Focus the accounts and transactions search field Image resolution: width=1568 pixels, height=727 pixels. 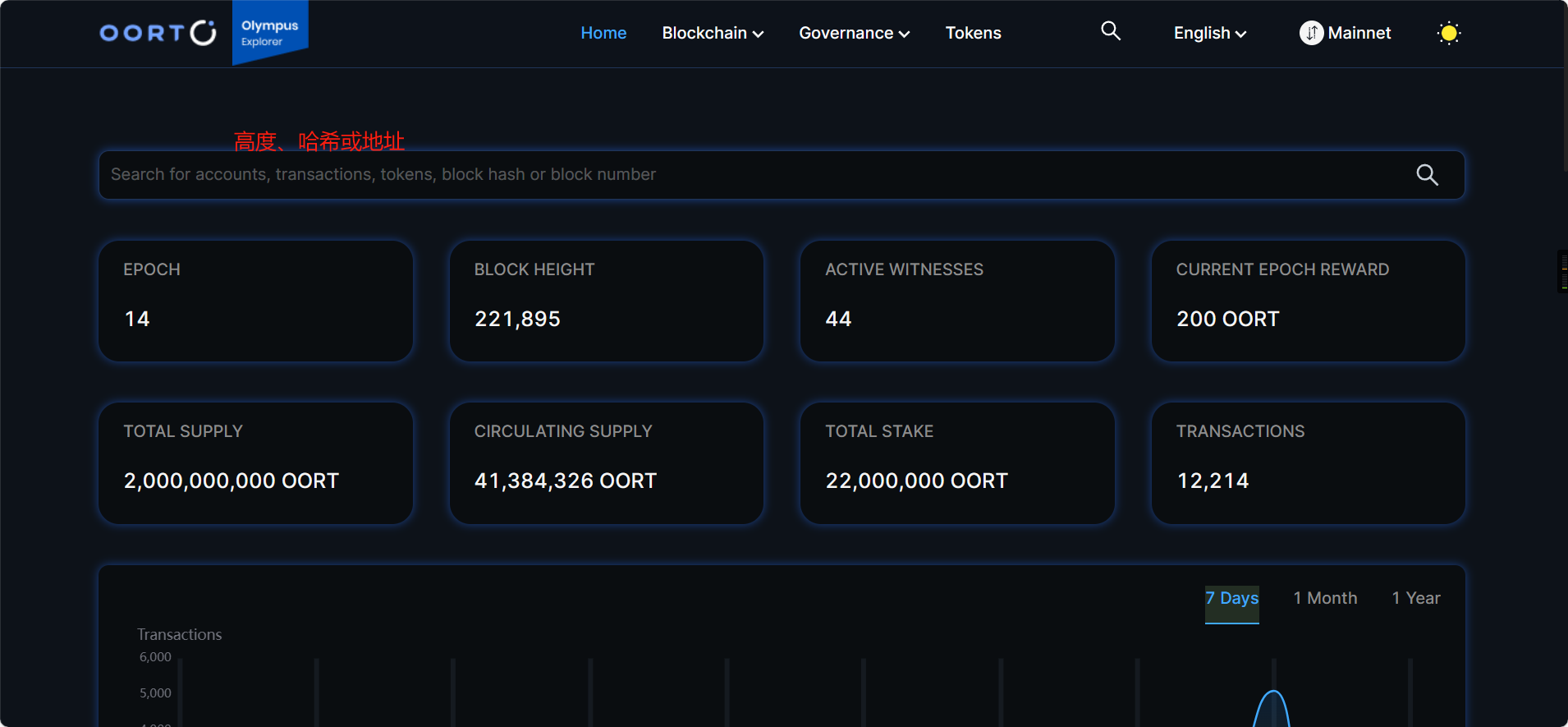(x=739, y=175)
